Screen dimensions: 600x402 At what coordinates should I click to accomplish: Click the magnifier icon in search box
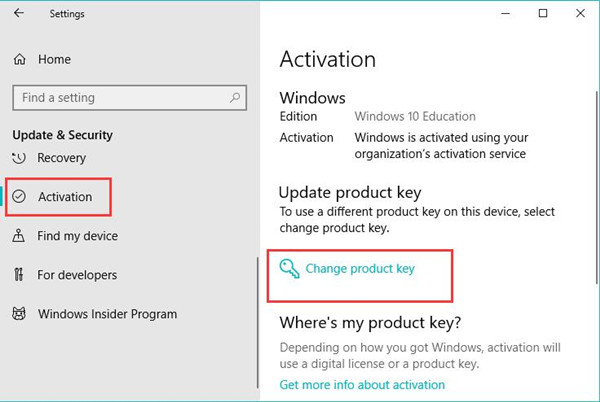coord(235,98)
